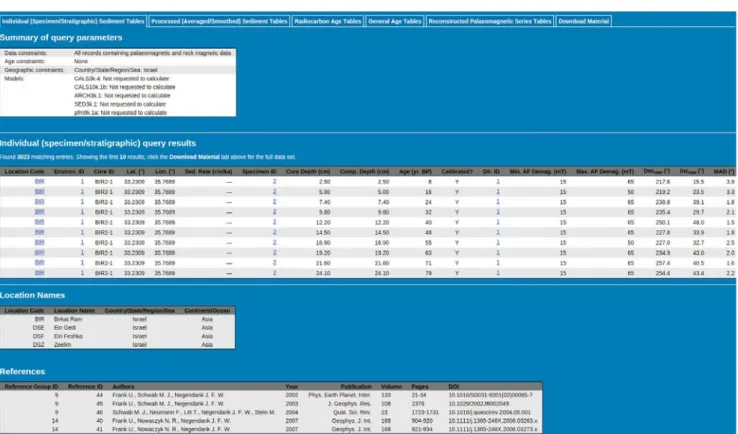The image size is (738, 434).
Task: Open the Individual (Specimen/Stratigraphic) Sediment Tables tab
Action: 73,21
